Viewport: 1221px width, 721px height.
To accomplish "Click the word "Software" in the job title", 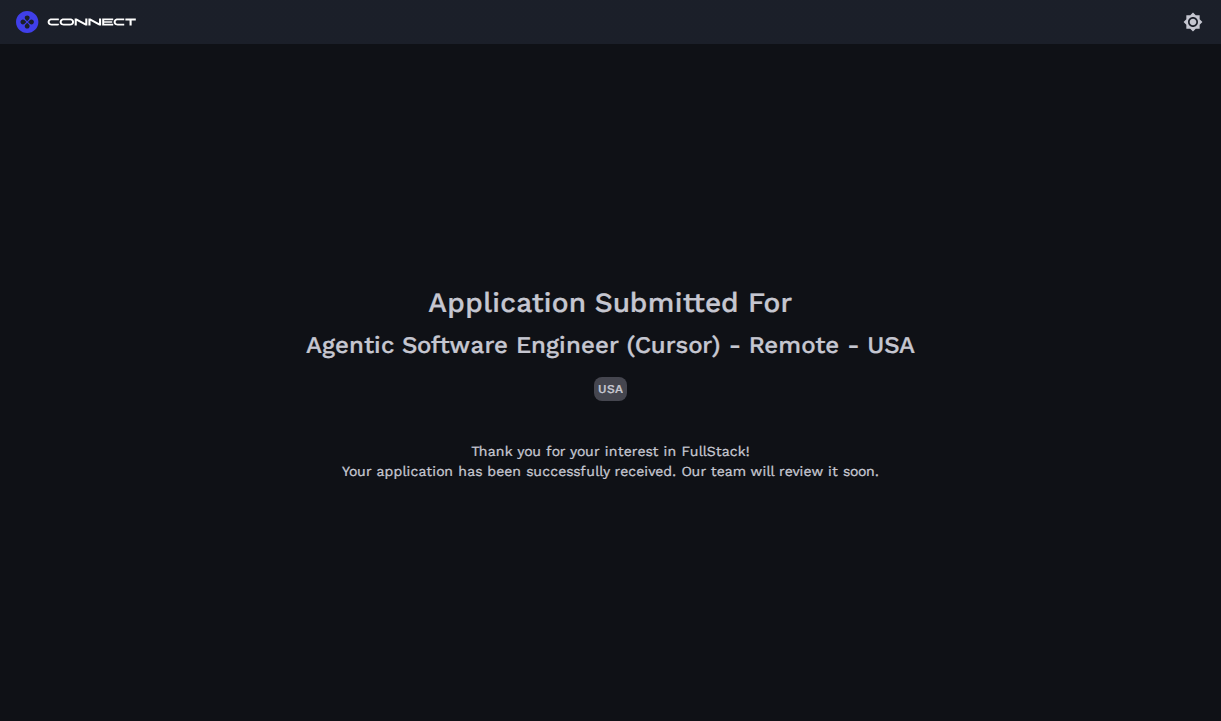I will (455, 345).
